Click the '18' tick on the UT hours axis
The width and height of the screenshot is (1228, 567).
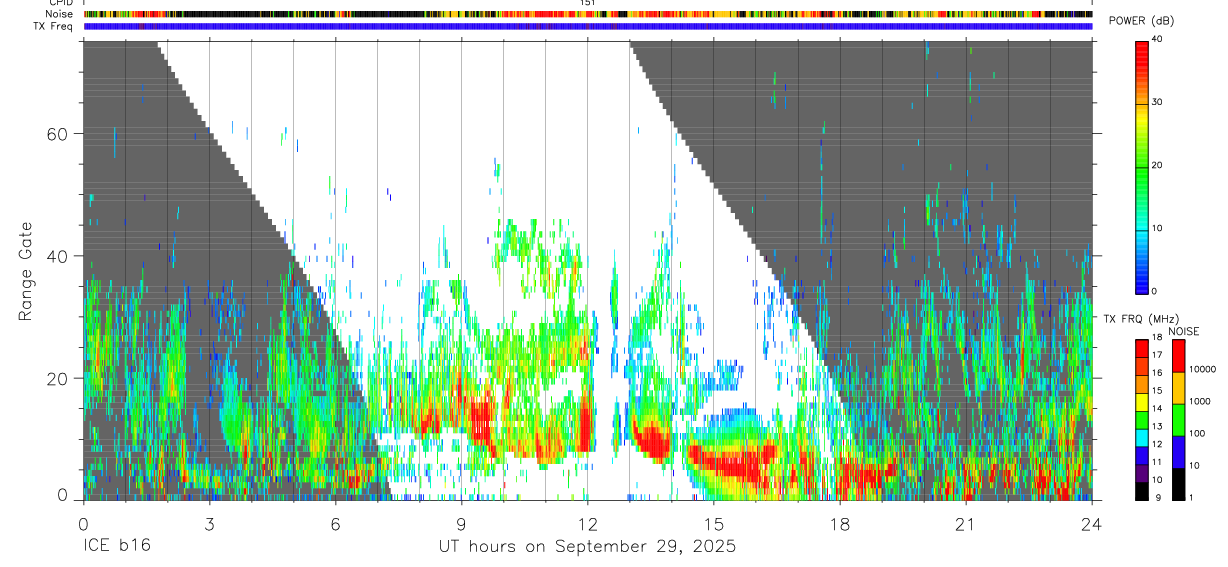pyautogui.click(x=840, y=523)
